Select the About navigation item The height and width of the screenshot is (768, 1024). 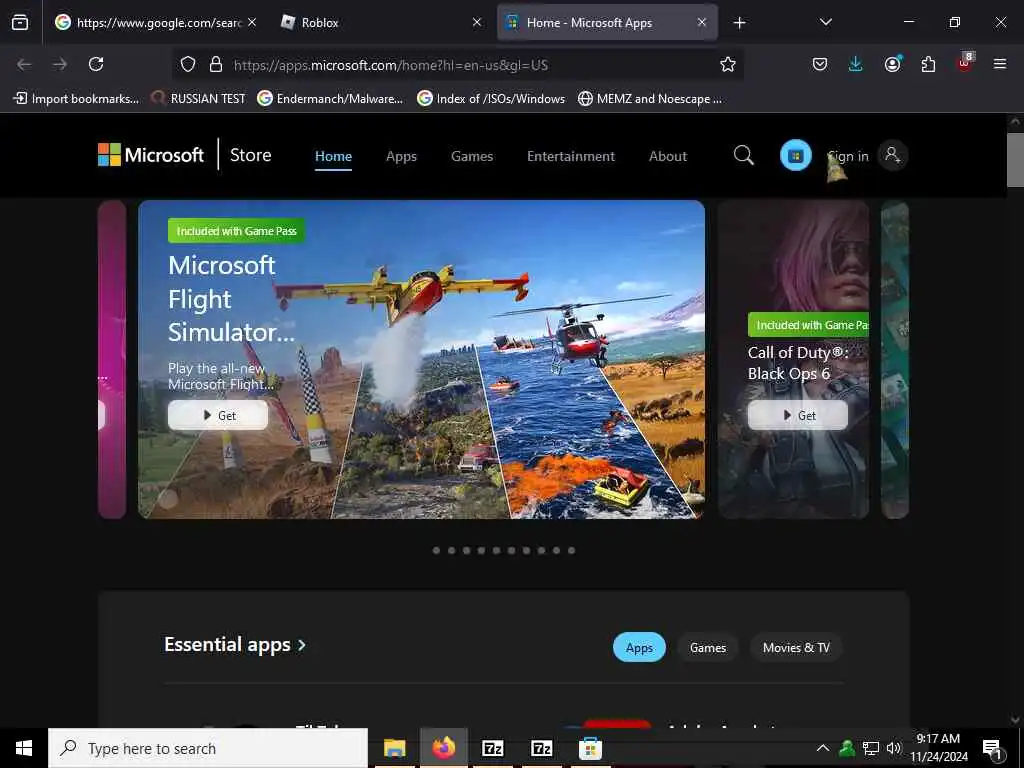pyautogui.click(x=667, y=156)
